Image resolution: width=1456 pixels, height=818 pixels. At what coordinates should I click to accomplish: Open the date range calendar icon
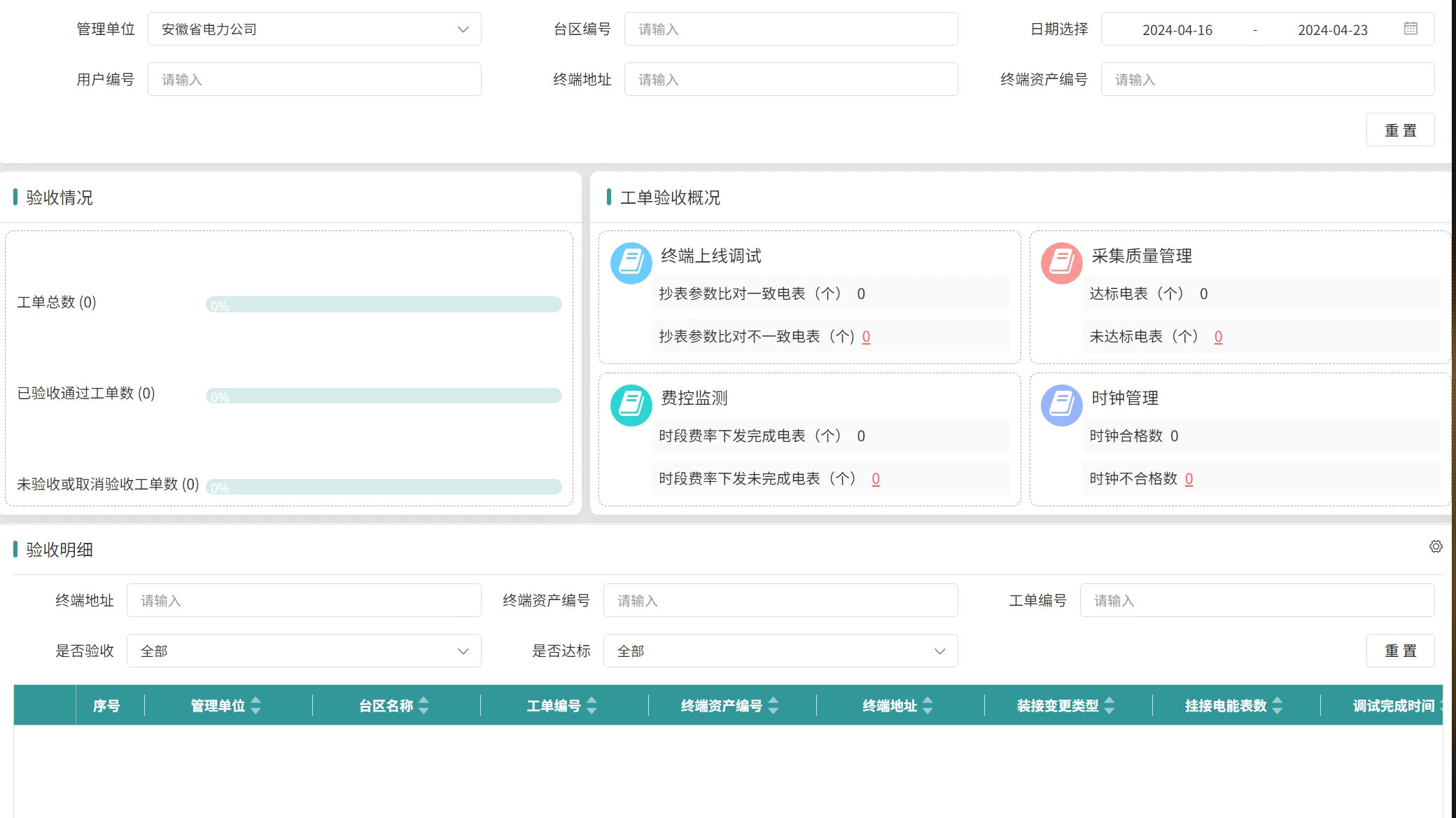1410,29
